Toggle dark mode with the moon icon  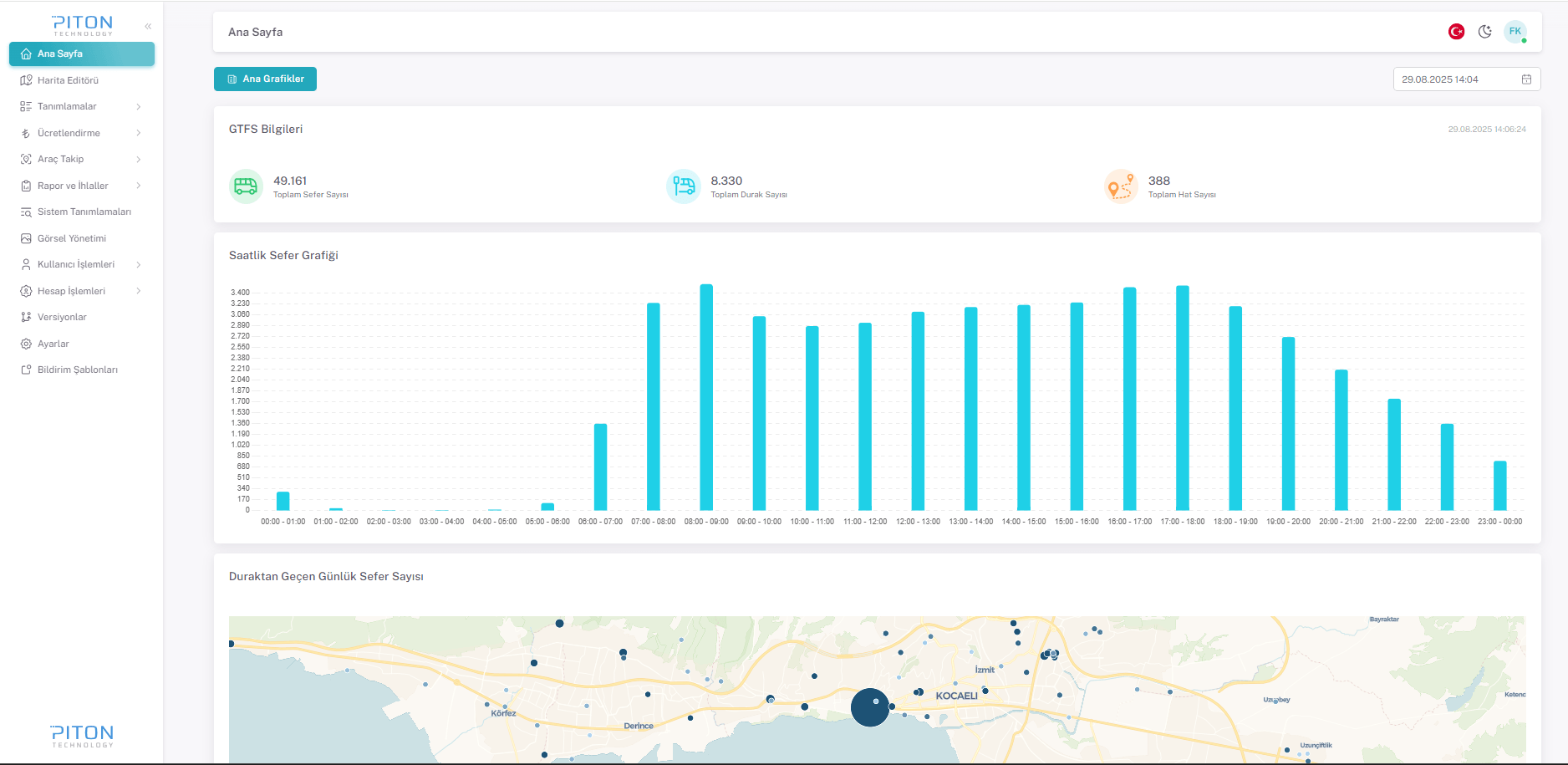[x=1485, y=32]
